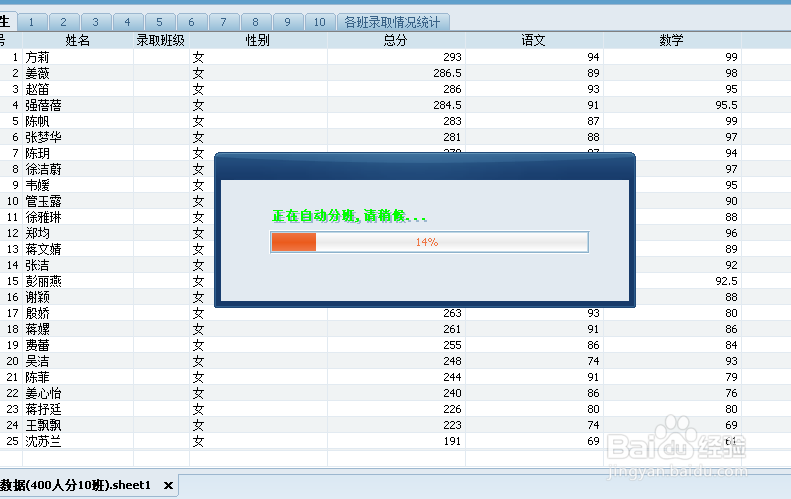Image resolution: width=791 pixels, height=499 pixels.
Task: Click total score 263 for 殷娇
Action: pyautogui.click(x=452, y=313)
